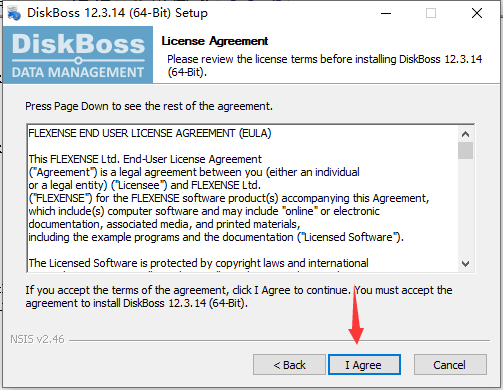Click the DiskBoss Data Management logo banner
503x390 pixels.
pyautogui.click(x=78, y=55)
